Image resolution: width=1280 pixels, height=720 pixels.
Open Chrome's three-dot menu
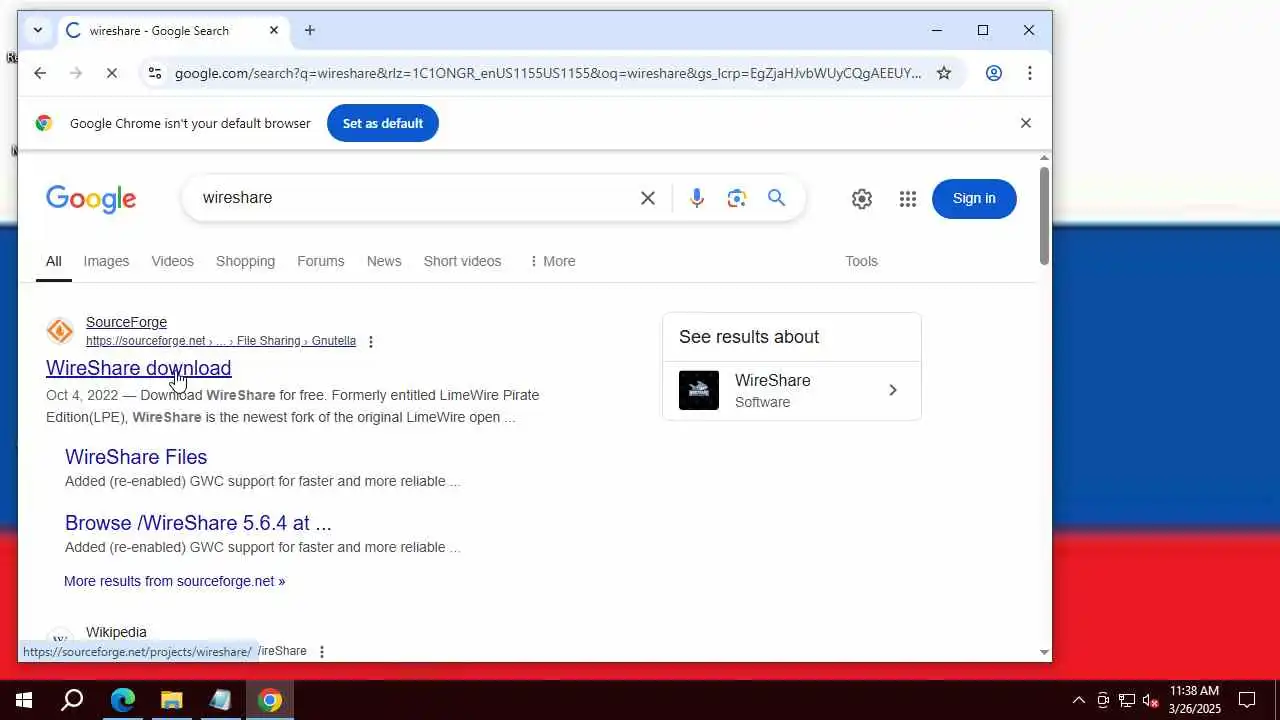point(1029,73)
